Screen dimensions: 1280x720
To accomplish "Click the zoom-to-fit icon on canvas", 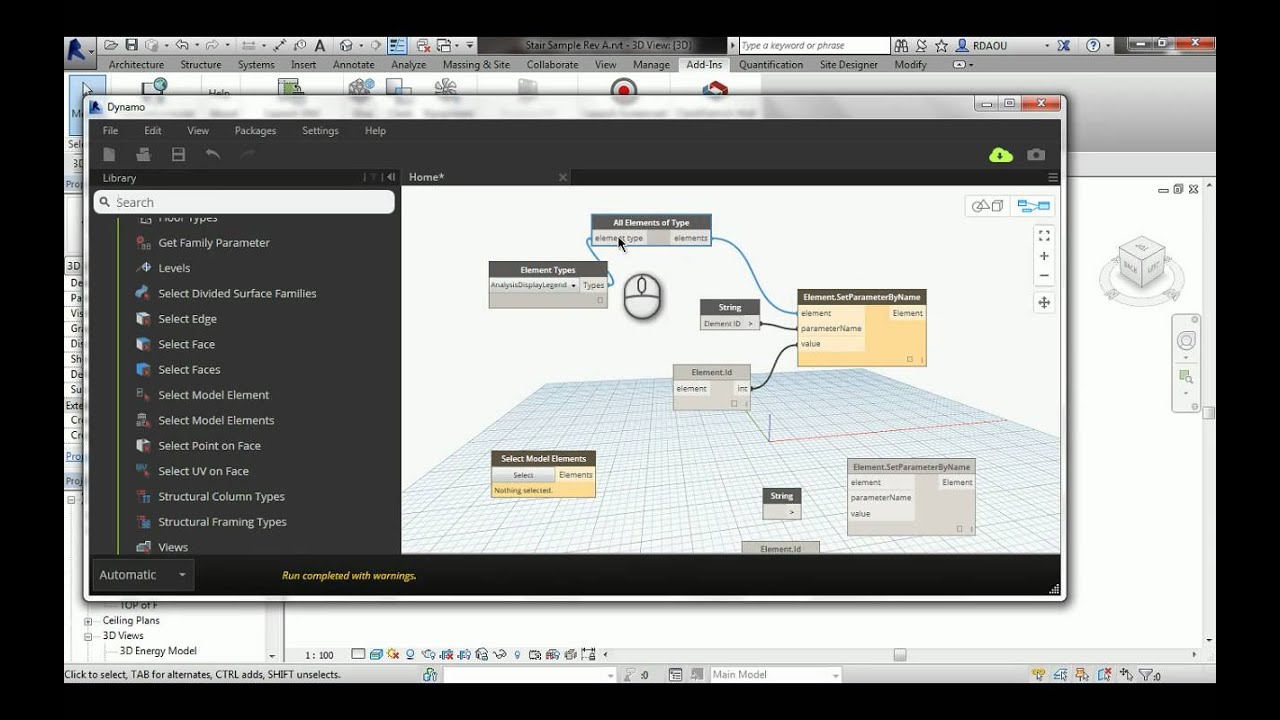I will point(1044,236).
